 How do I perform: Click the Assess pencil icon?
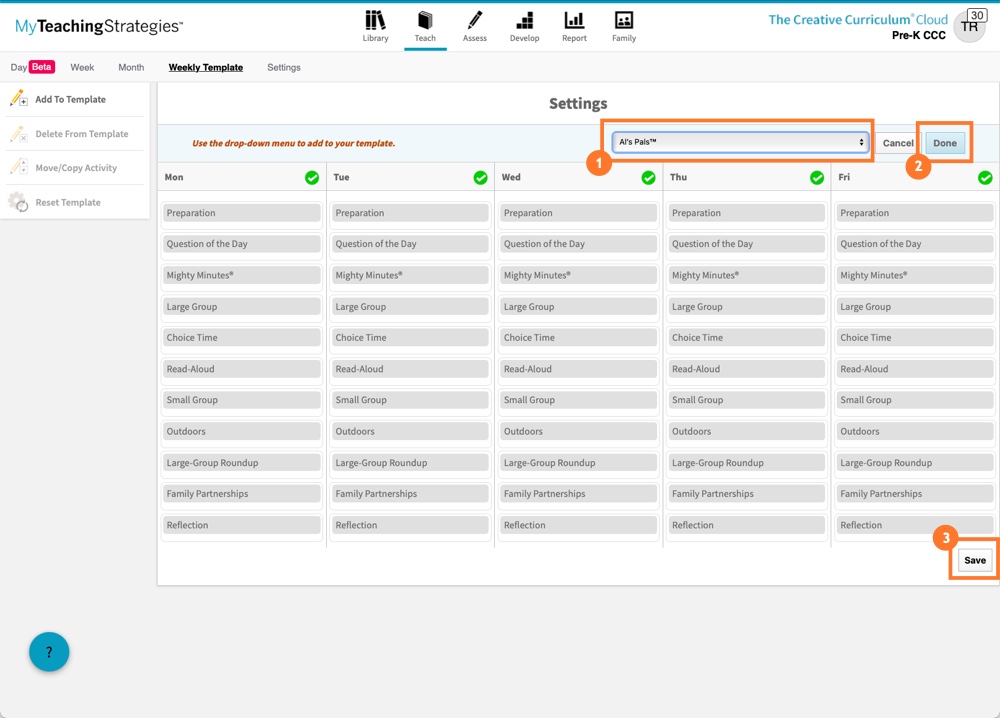point(474,21)
